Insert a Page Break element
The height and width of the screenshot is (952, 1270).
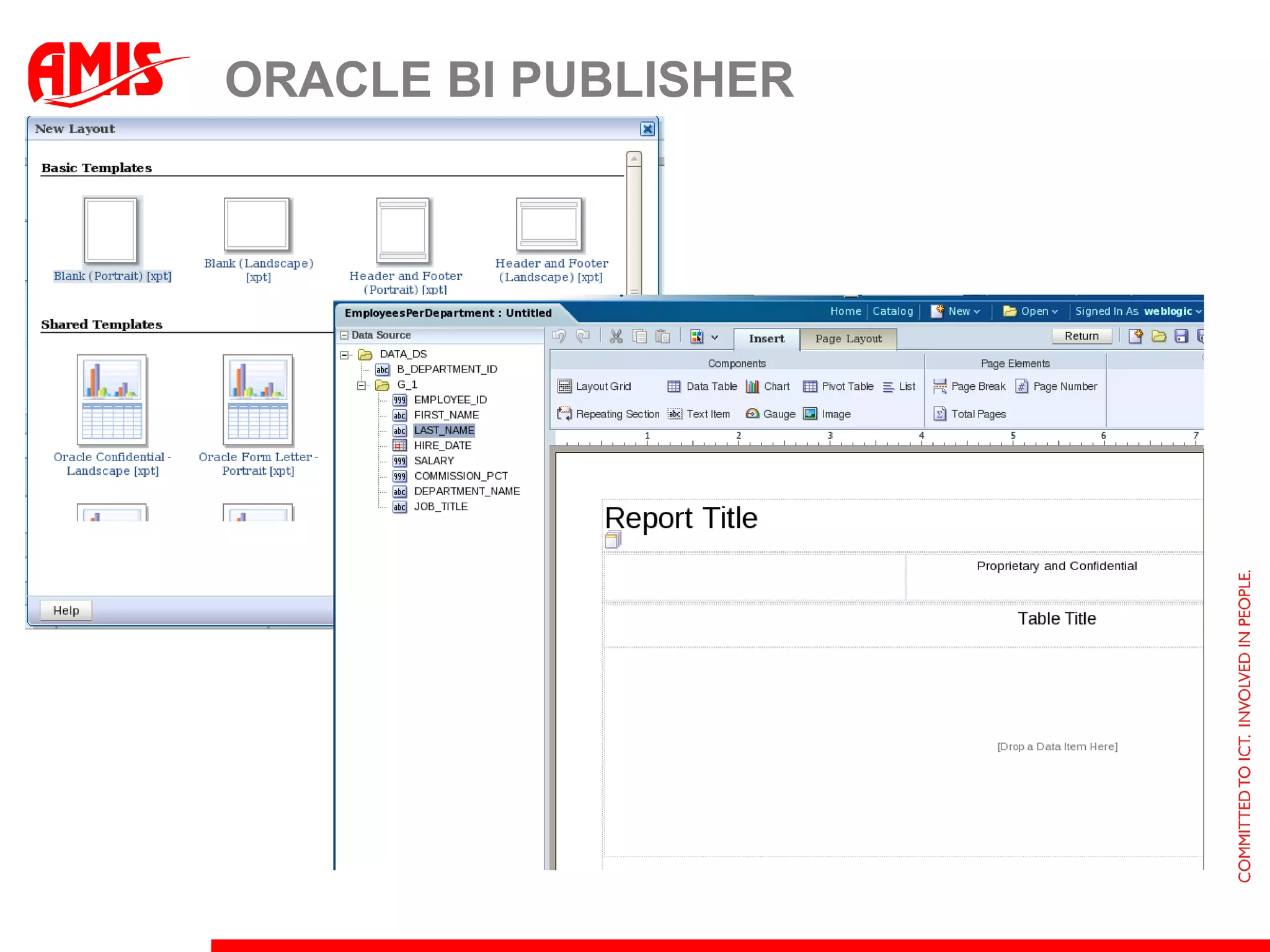[969, 386]
